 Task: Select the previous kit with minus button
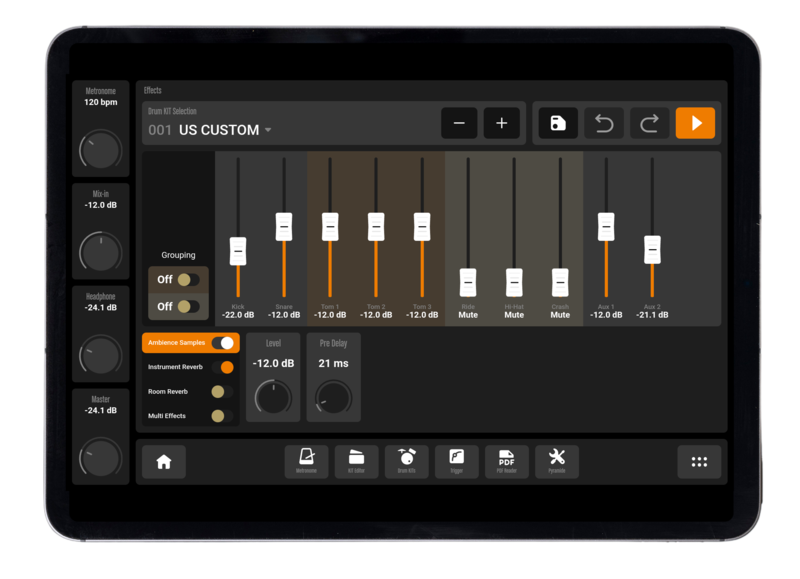(x=459, y=123)
